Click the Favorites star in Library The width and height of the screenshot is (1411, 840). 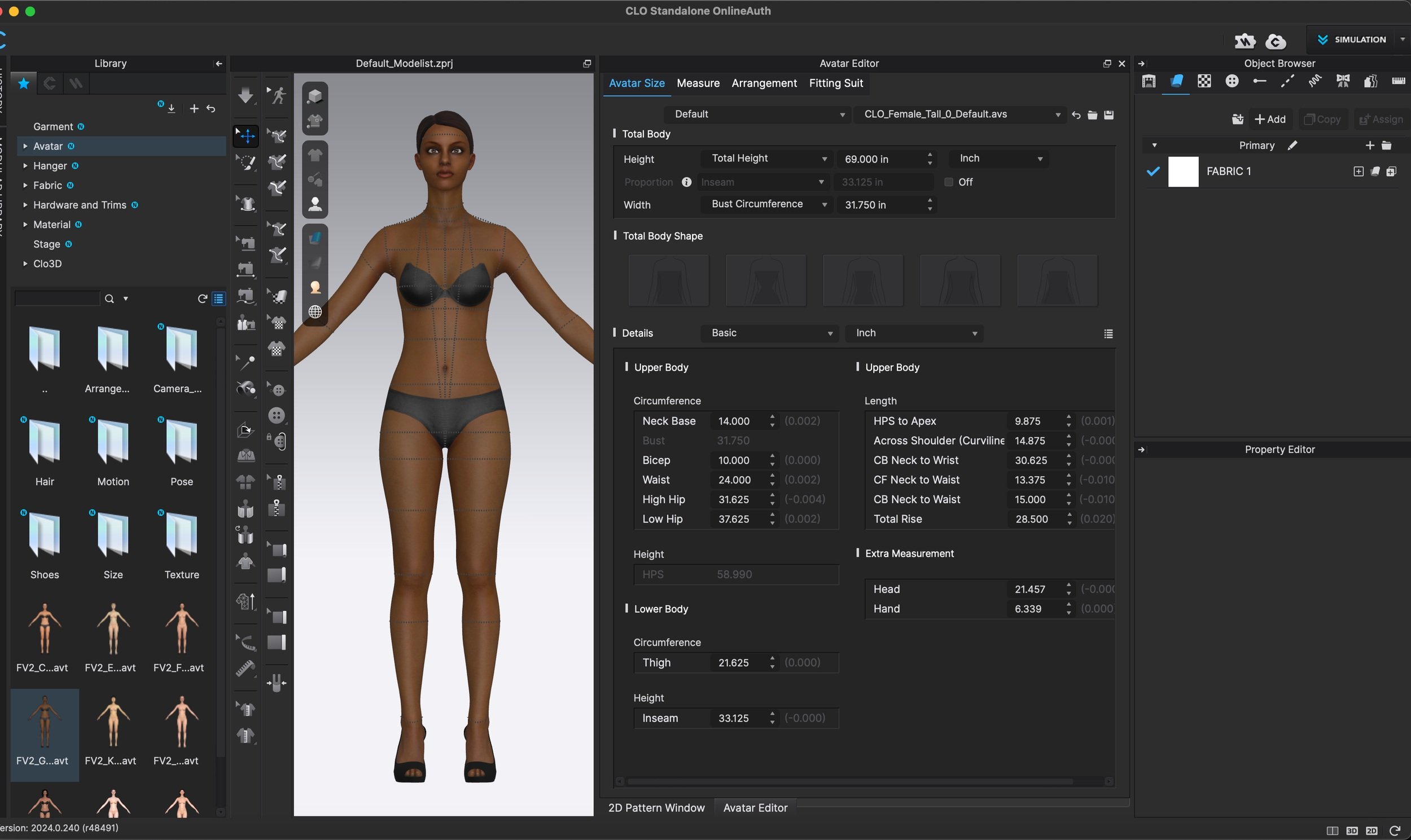point(24,83)
